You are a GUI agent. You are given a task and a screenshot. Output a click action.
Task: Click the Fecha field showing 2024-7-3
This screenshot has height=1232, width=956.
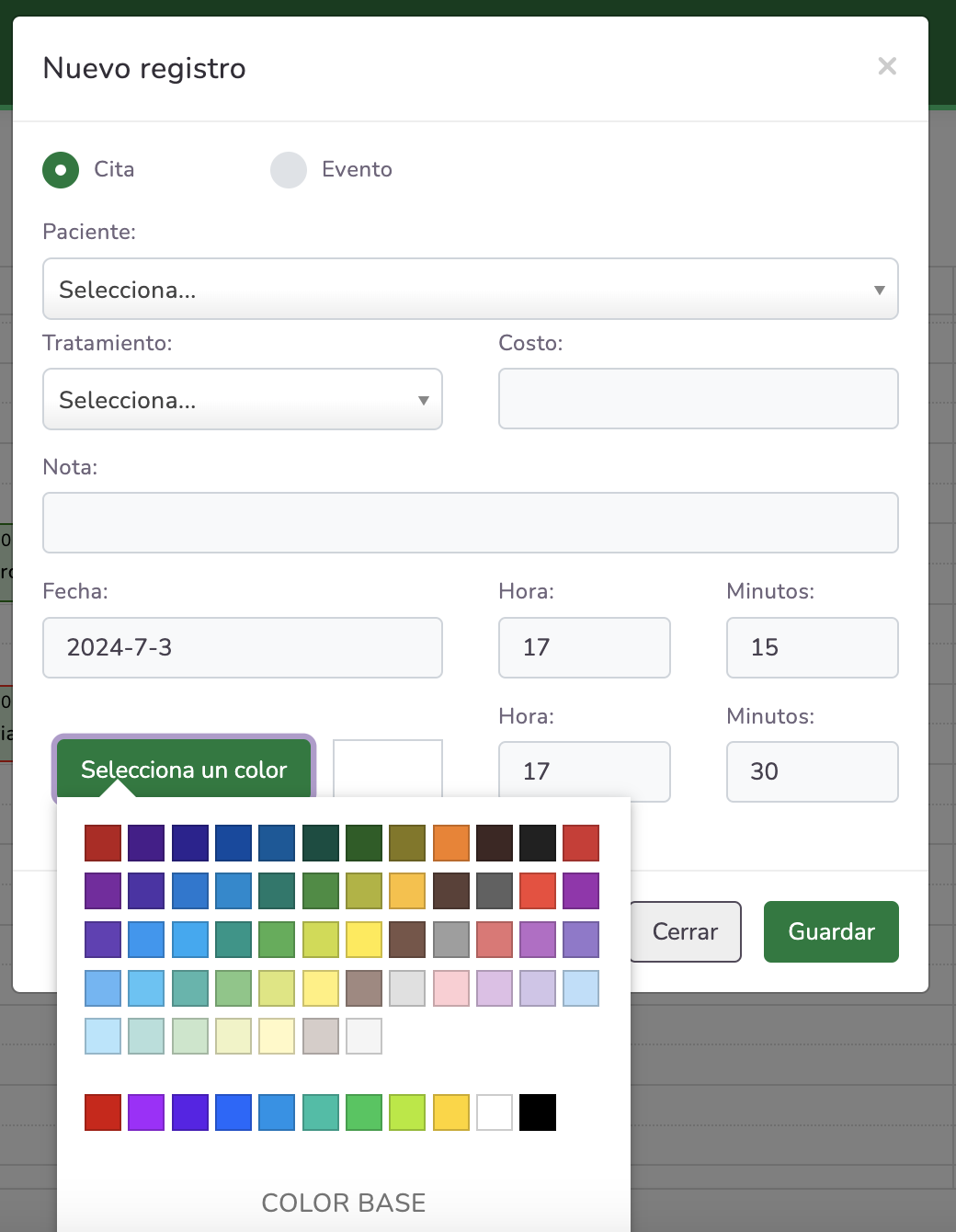242,648
